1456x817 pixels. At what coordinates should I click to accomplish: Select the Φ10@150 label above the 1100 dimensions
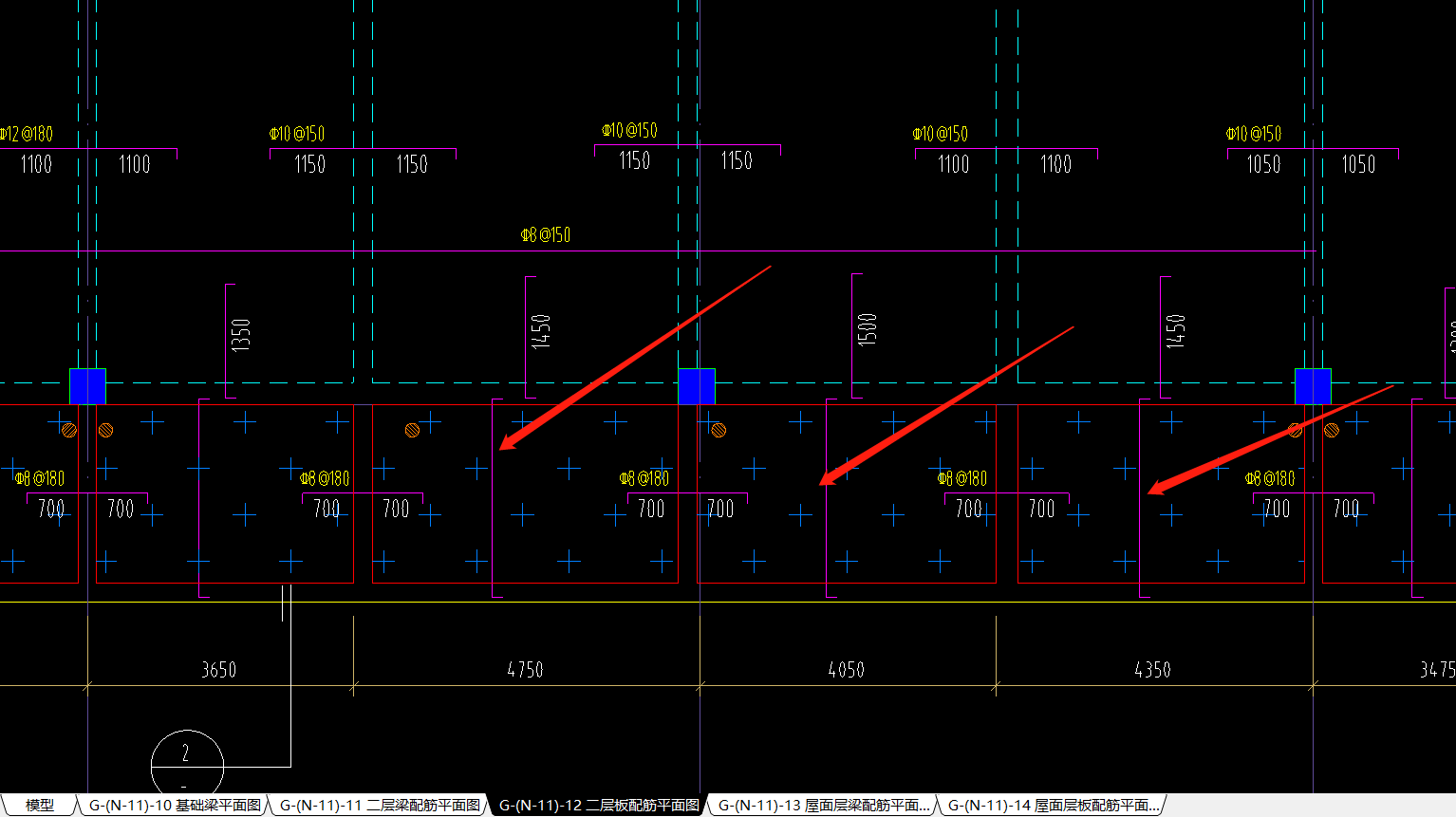click(x=941, y=134)
